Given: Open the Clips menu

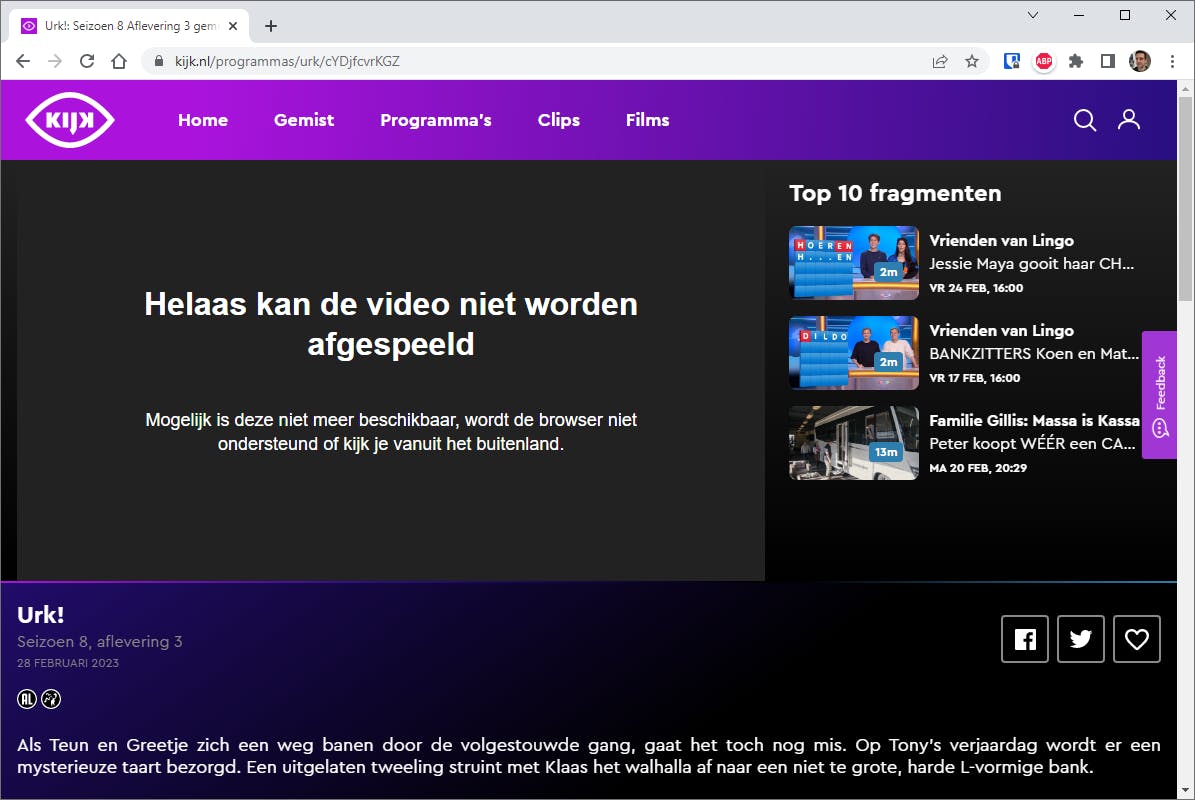Looking at the screenshot, I should pos(559,120).
